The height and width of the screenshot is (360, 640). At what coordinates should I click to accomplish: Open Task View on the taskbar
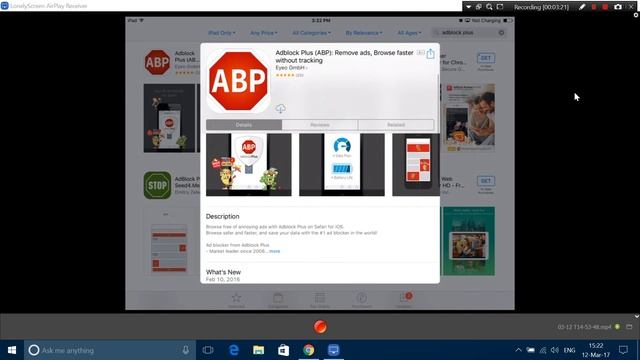point(208,350)
